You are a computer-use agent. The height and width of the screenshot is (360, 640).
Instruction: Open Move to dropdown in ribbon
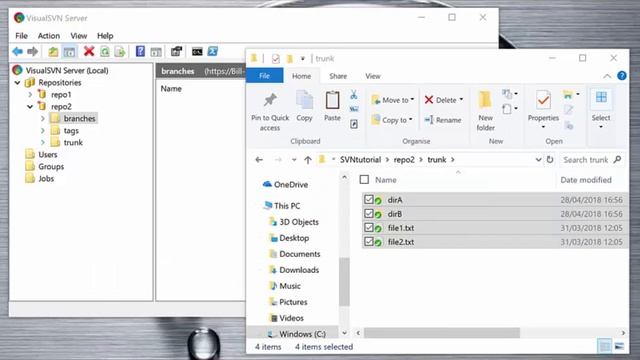[393, 100]
